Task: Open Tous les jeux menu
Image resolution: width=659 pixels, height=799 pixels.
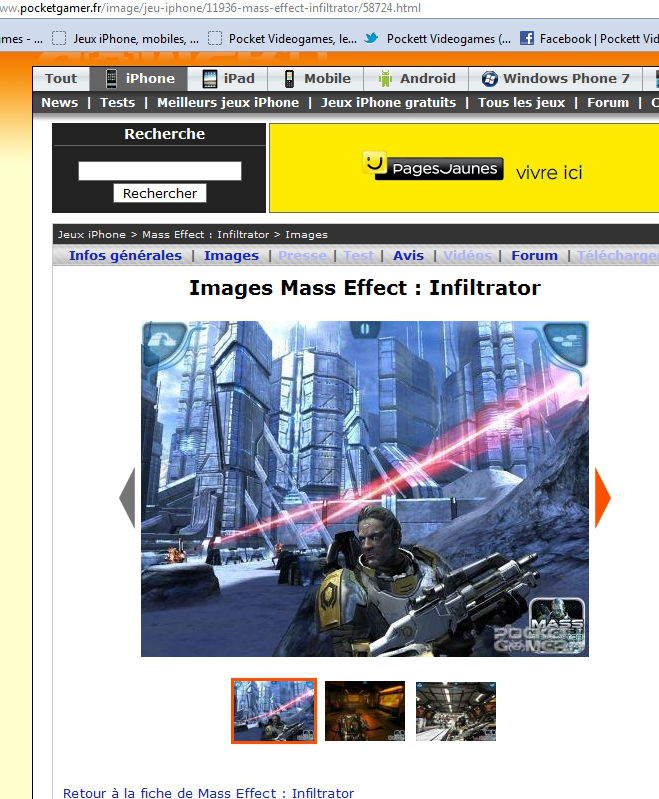Action: pos(521,102)
